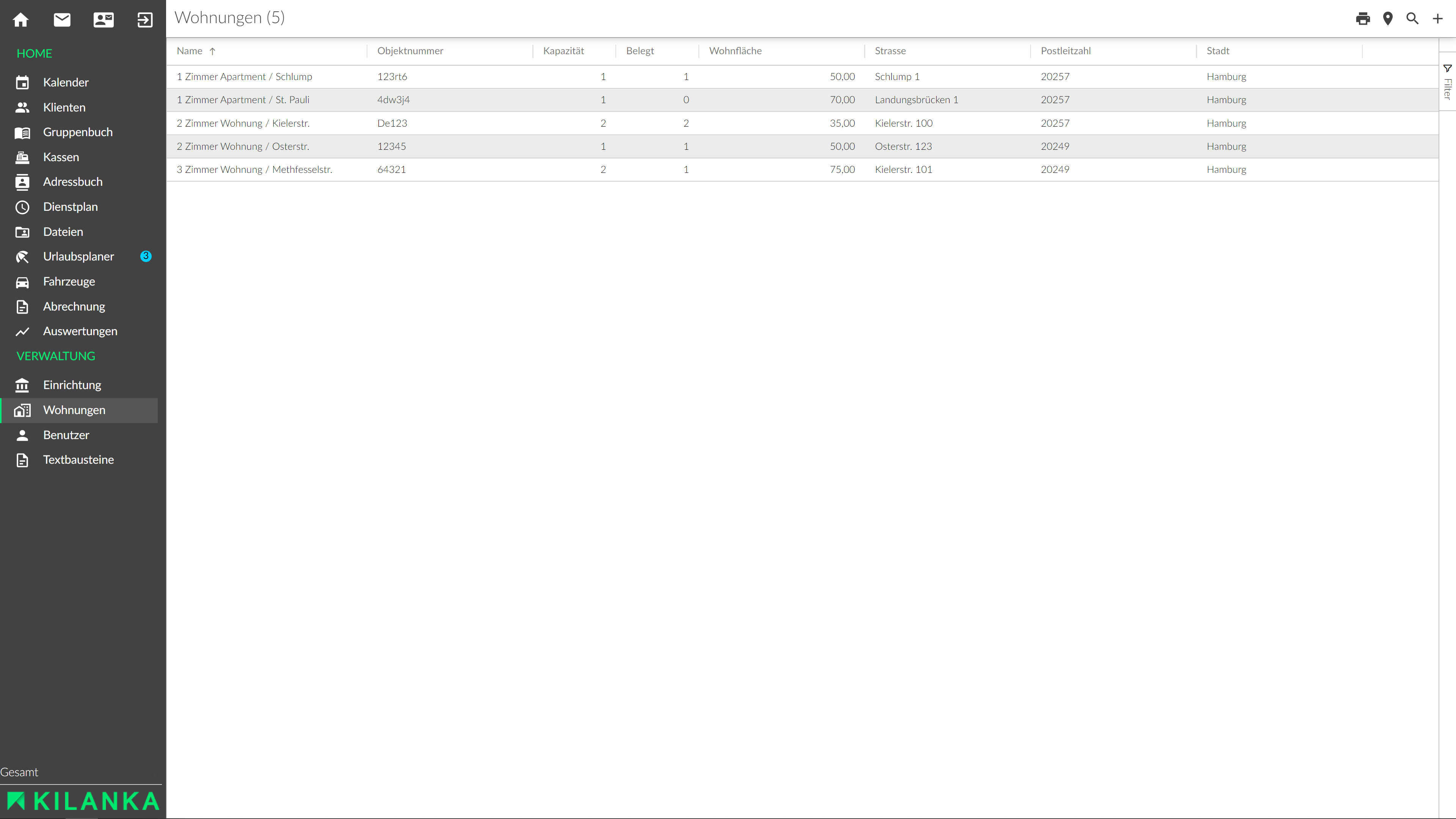Click the Kilanka logo at bottom

click(x=83, y=801)
